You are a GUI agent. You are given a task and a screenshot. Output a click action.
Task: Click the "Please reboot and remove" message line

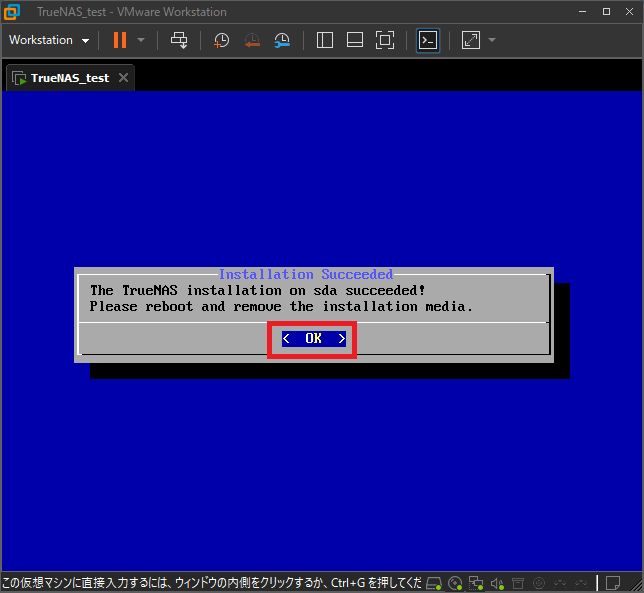pyautogui.click(x=281, y=306)
